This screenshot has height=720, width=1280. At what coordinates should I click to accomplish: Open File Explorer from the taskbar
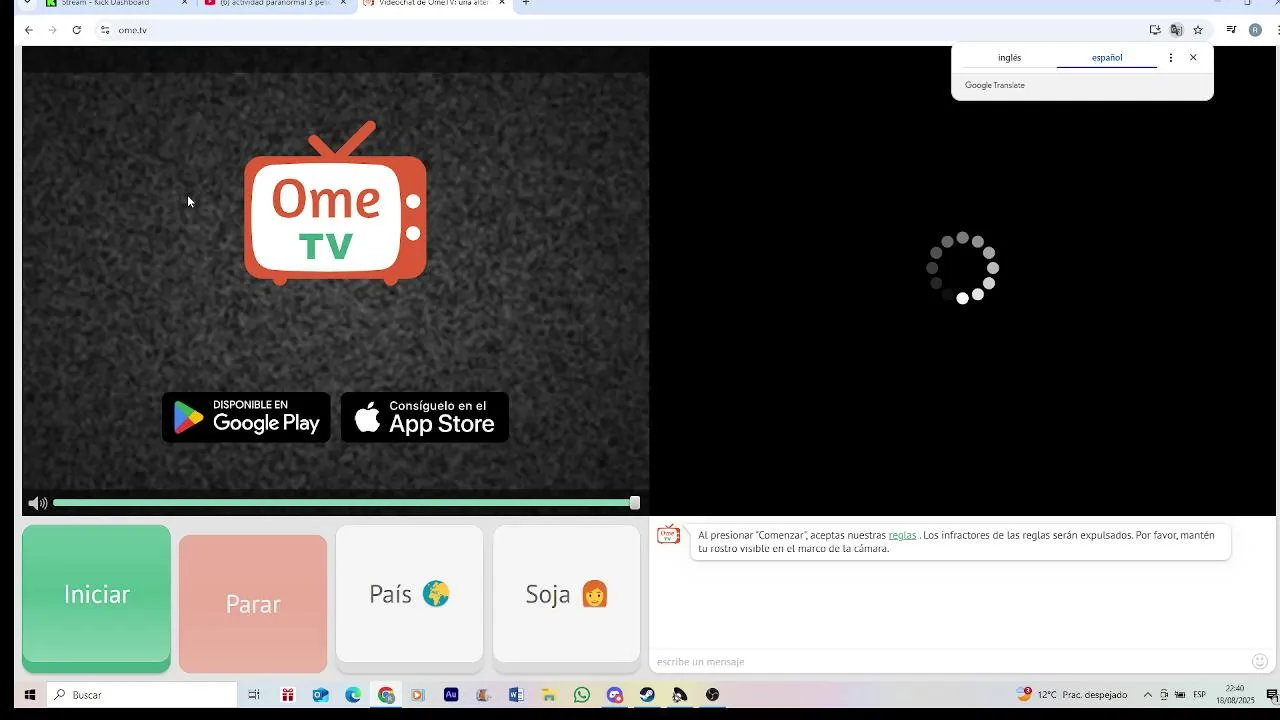[549, 695]
